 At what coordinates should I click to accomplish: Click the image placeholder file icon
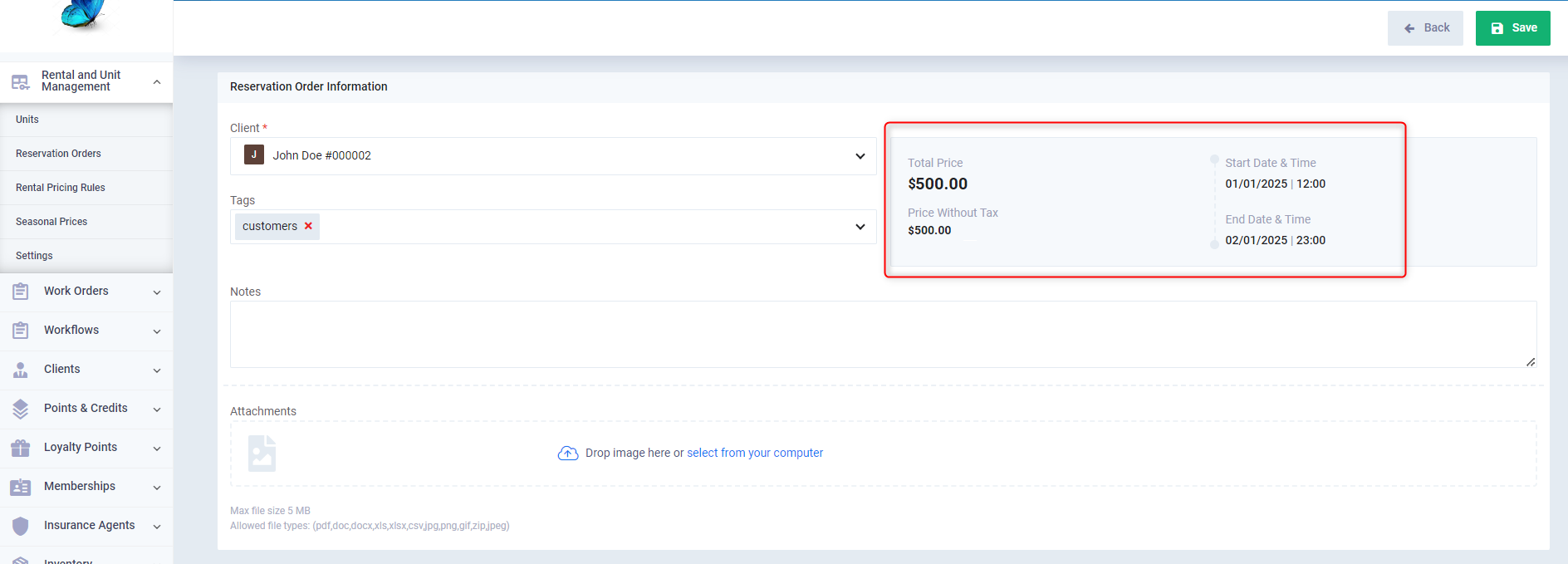pyautogui.click(x=262, y=454)
